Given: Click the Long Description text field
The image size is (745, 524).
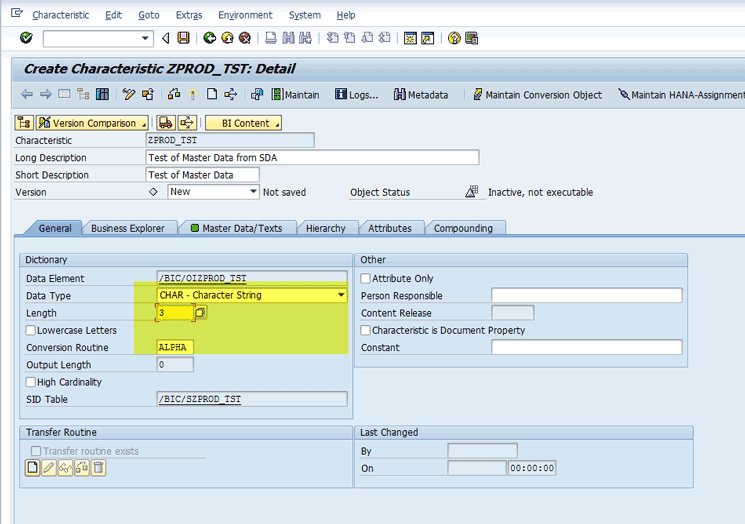Looking at the screenshot, I should [312, 158].
